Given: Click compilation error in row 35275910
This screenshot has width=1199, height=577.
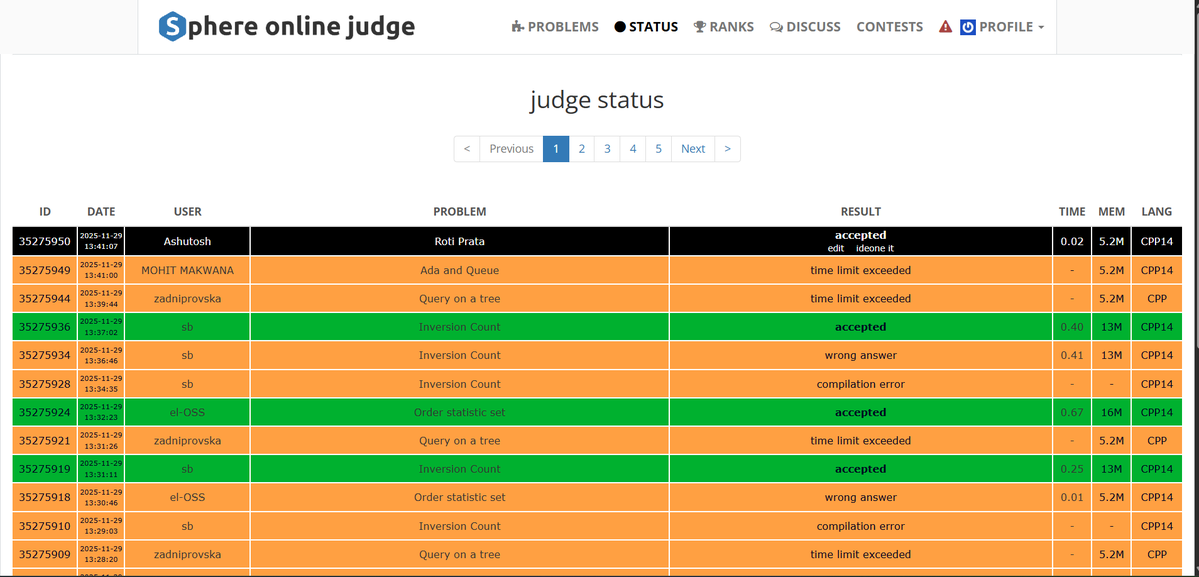Looking at the screenshot, I should [x=860, y=526].
